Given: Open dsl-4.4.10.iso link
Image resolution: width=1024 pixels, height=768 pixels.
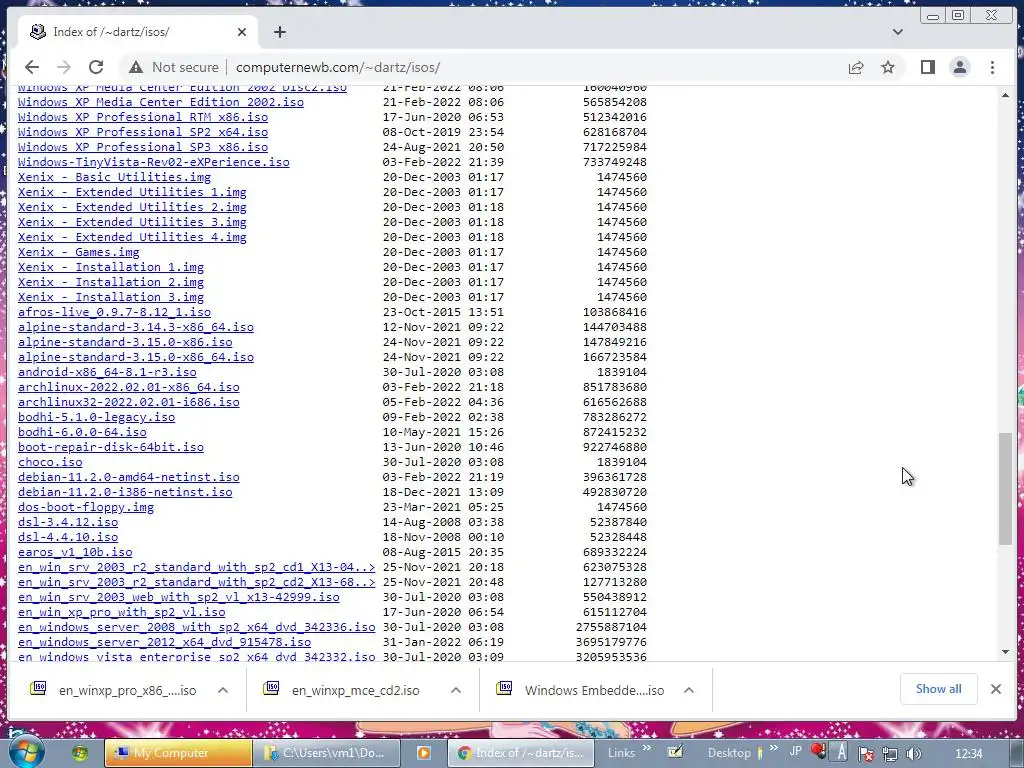Looking at the screenshot, I should pos(68,537).
